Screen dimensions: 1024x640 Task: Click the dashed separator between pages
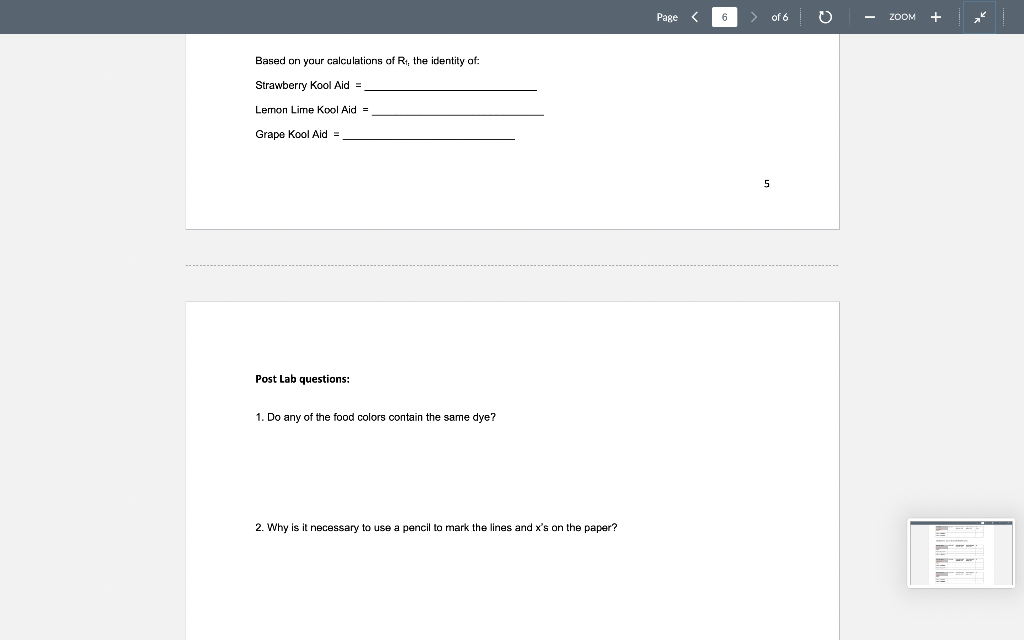tap(512, 265)
